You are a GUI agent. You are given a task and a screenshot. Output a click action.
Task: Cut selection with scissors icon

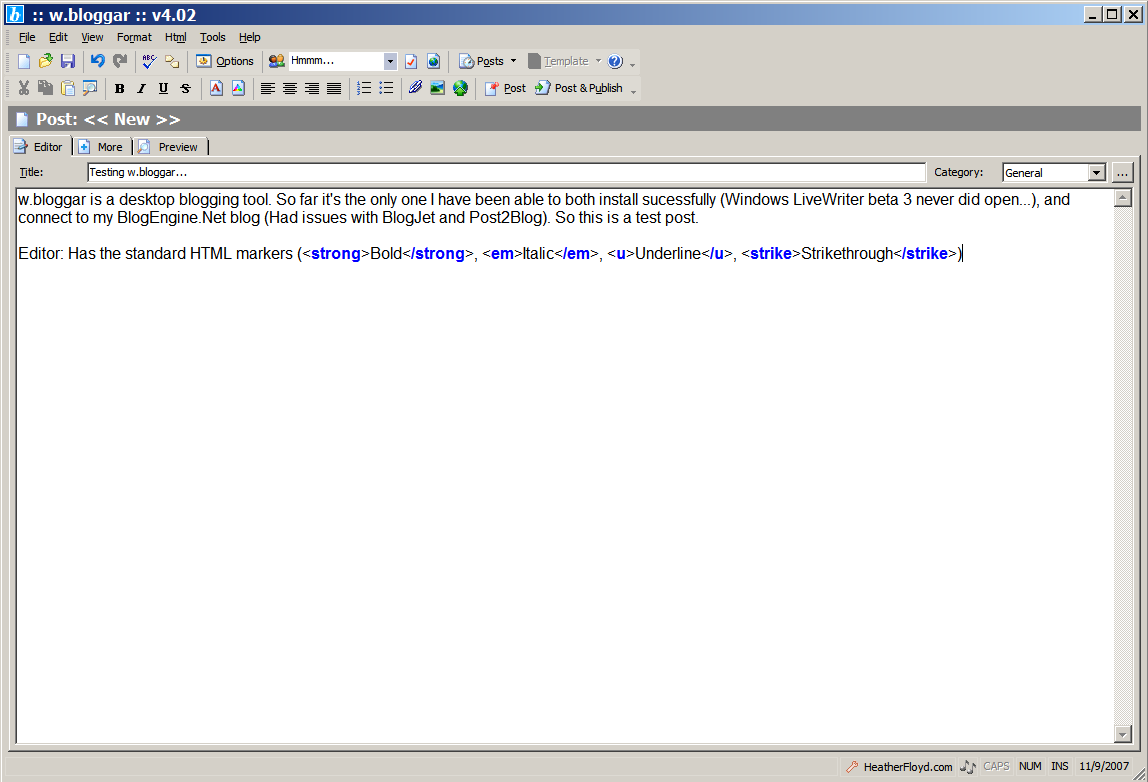pyautogui.click(x=24, y=89)
